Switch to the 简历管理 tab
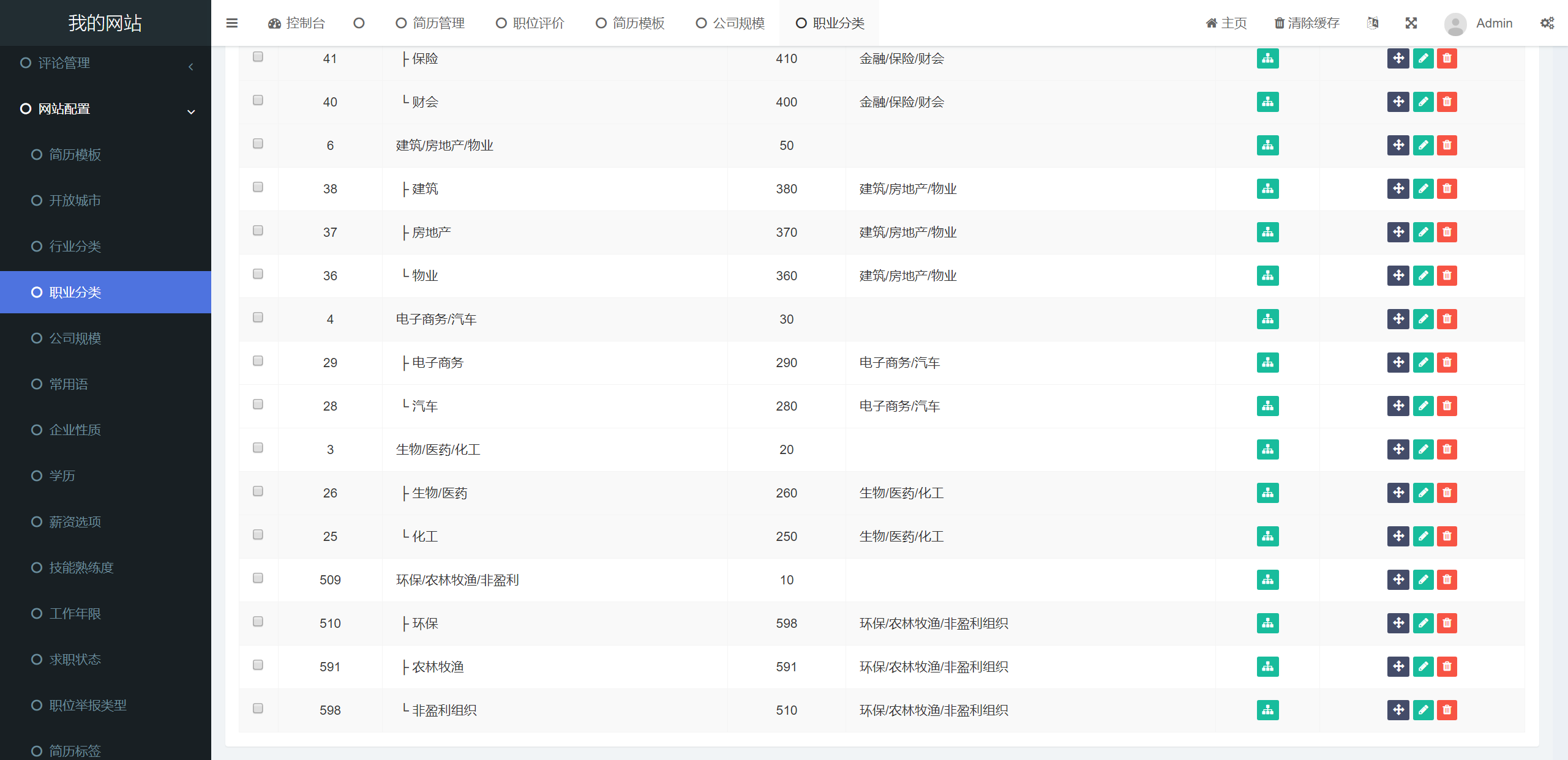Screen dimensions: 1568x760 click(430, 23)
